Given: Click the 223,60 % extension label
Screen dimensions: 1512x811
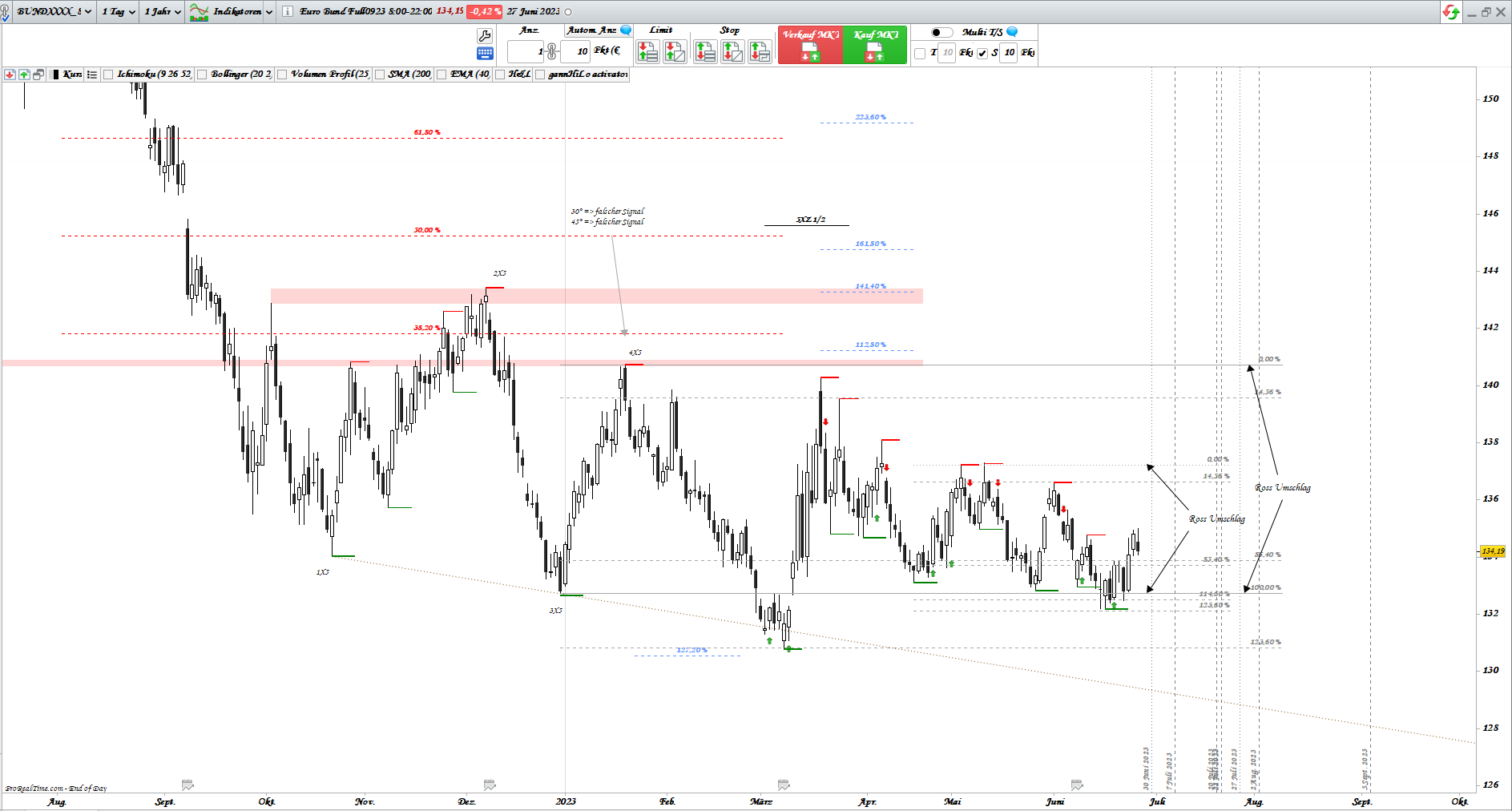Looking at the screenshot, I should click(870, 117).
